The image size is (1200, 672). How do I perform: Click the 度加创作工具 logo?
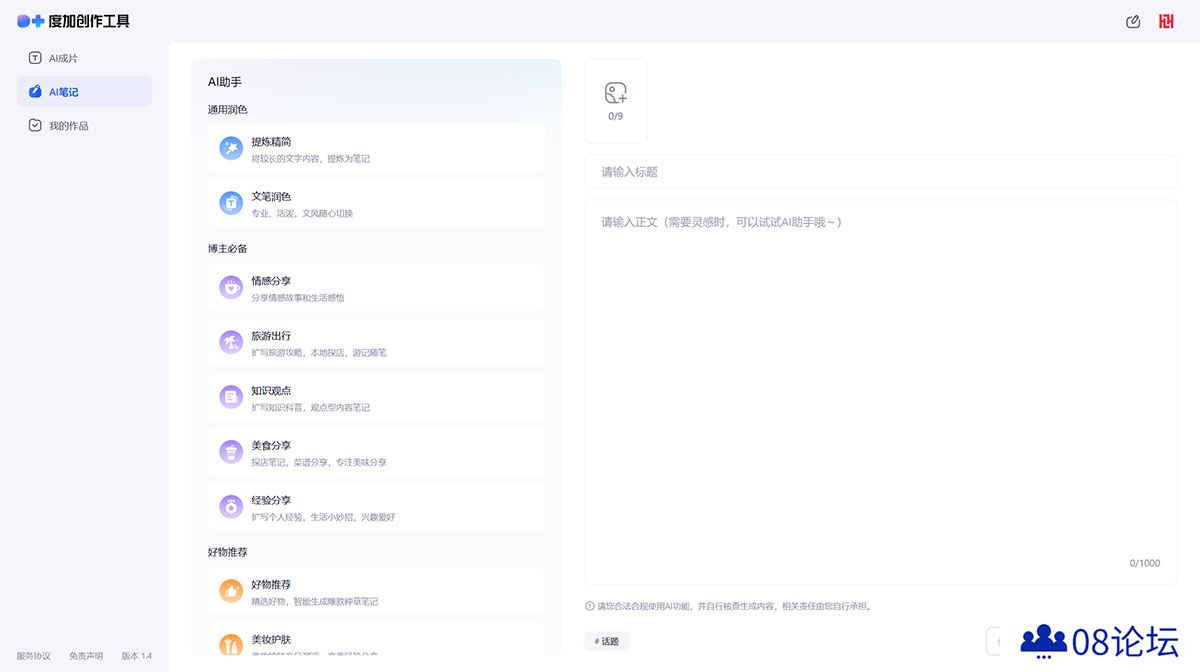[x=73, y=21]
